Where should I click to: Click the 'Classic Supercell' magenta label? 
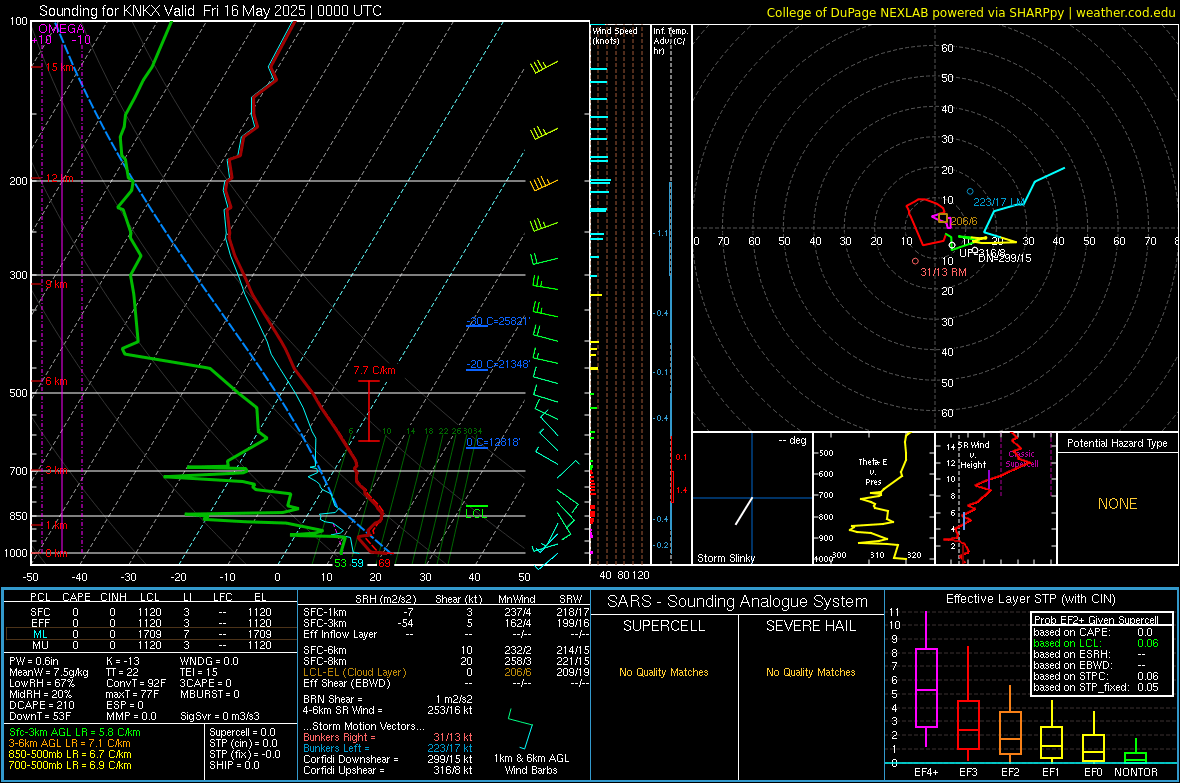[1022, 459]
